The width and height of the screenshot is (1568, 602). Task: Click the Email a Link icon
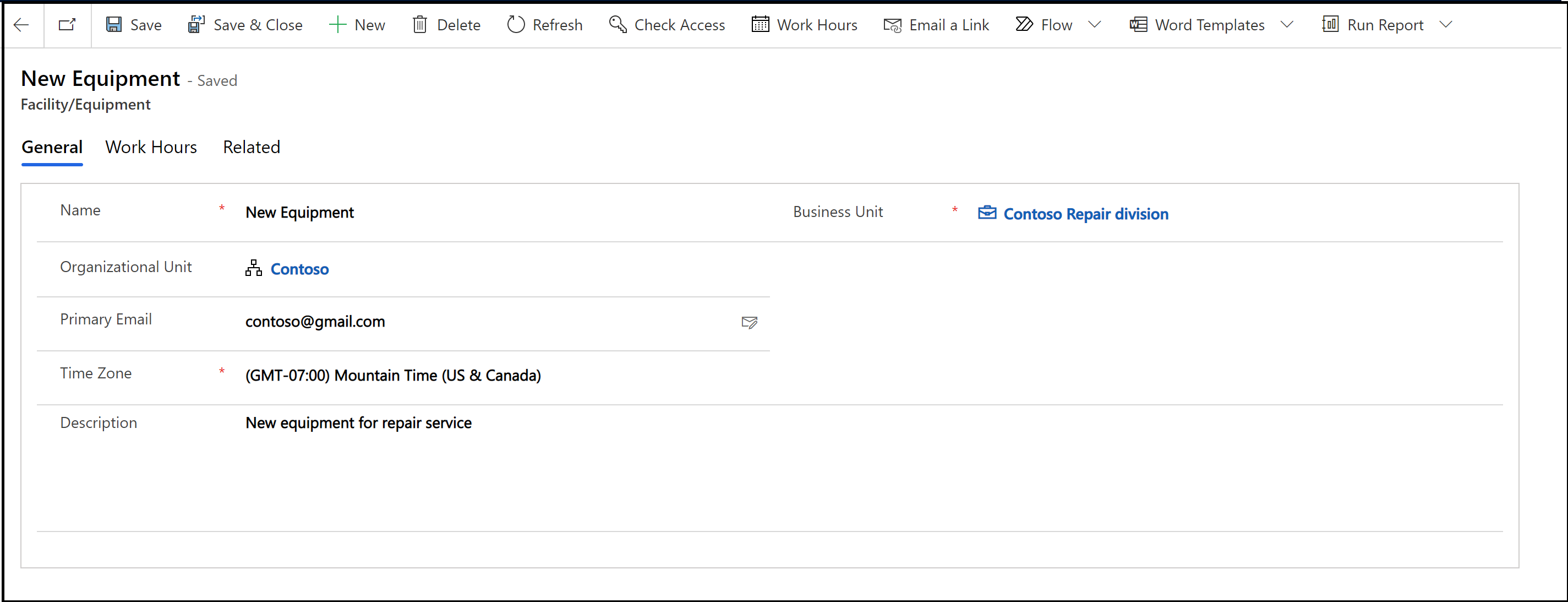pos(893,24)
